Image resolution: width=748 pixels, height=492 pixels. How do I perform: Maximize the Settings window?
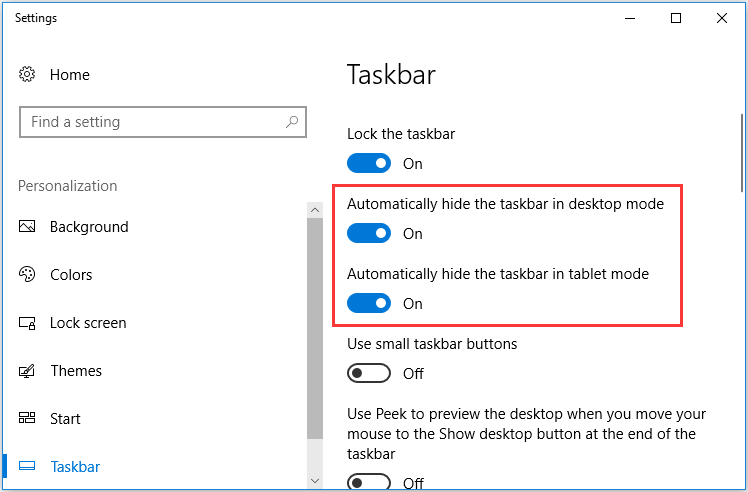(x=676, y=18)
